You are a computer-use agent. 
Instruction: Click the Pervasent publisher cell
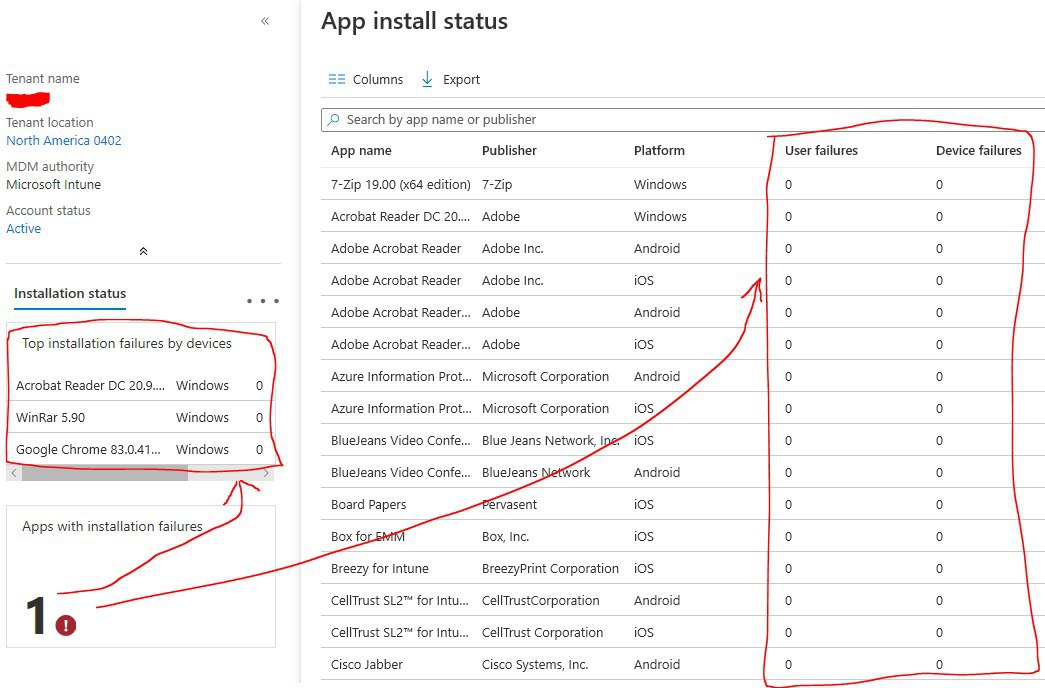click(x=509, y=505)
